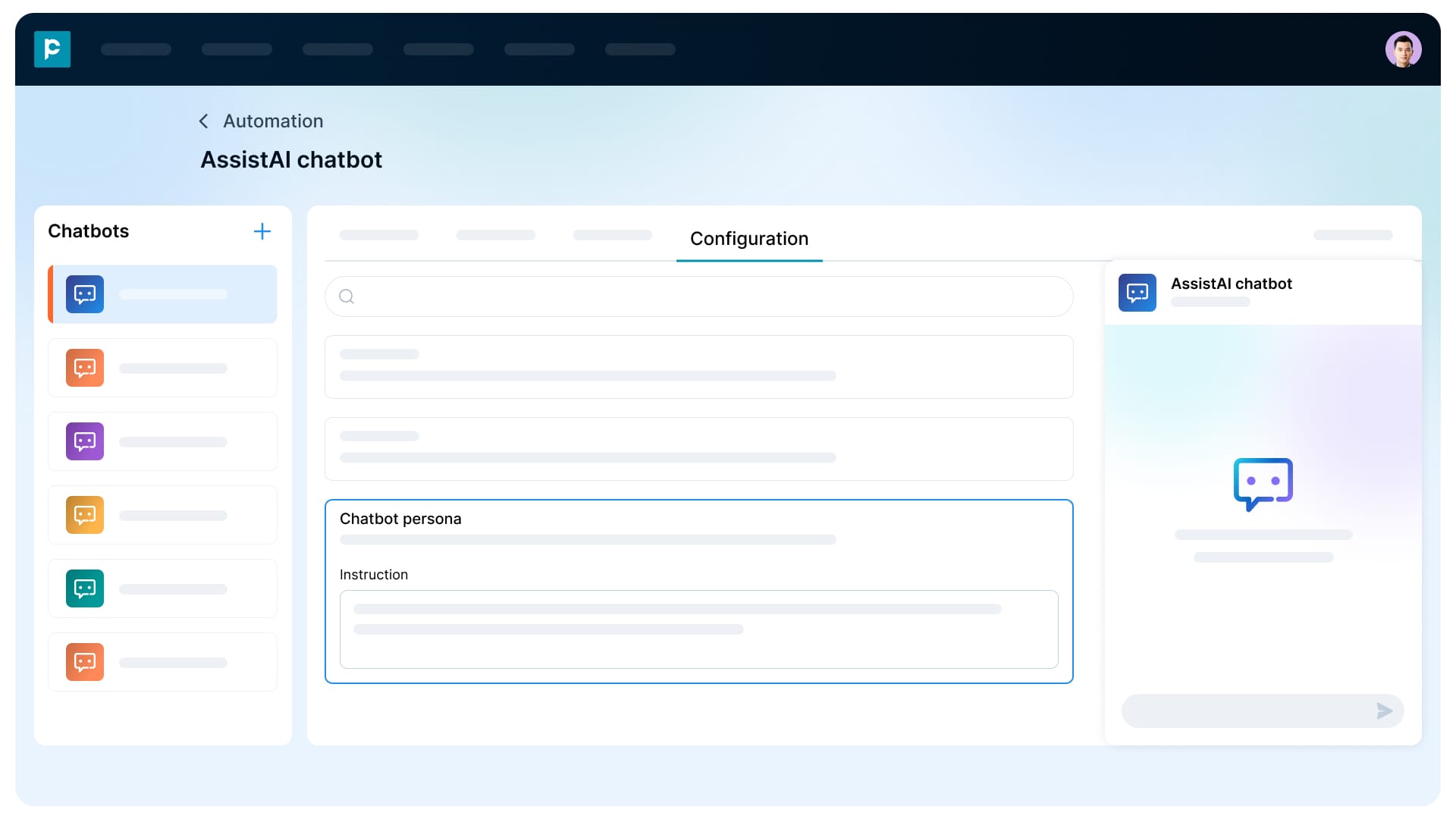Click the chat bubble illustration in the preview
Screen dimensions: 1456x819
[1262, 485]
